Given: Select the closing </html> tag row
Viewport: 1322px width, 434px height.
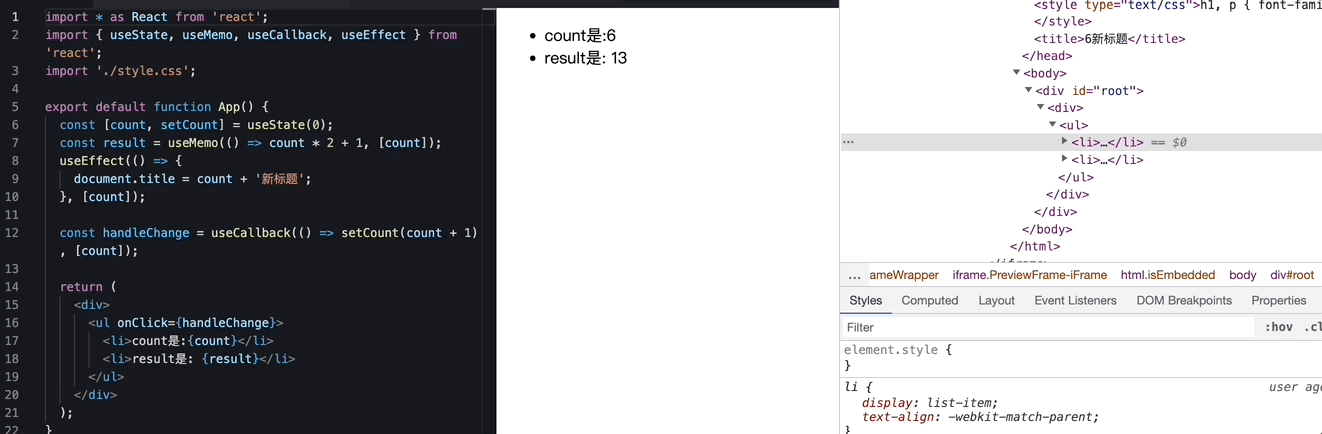Looking at the screenshot, I should [1035, 246].
